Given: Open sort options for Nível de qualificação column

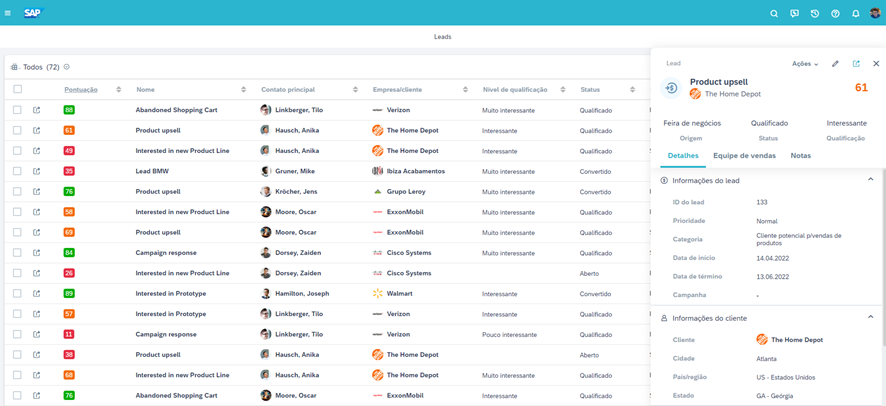Looking at the screenshot, I should click(563, 89).
